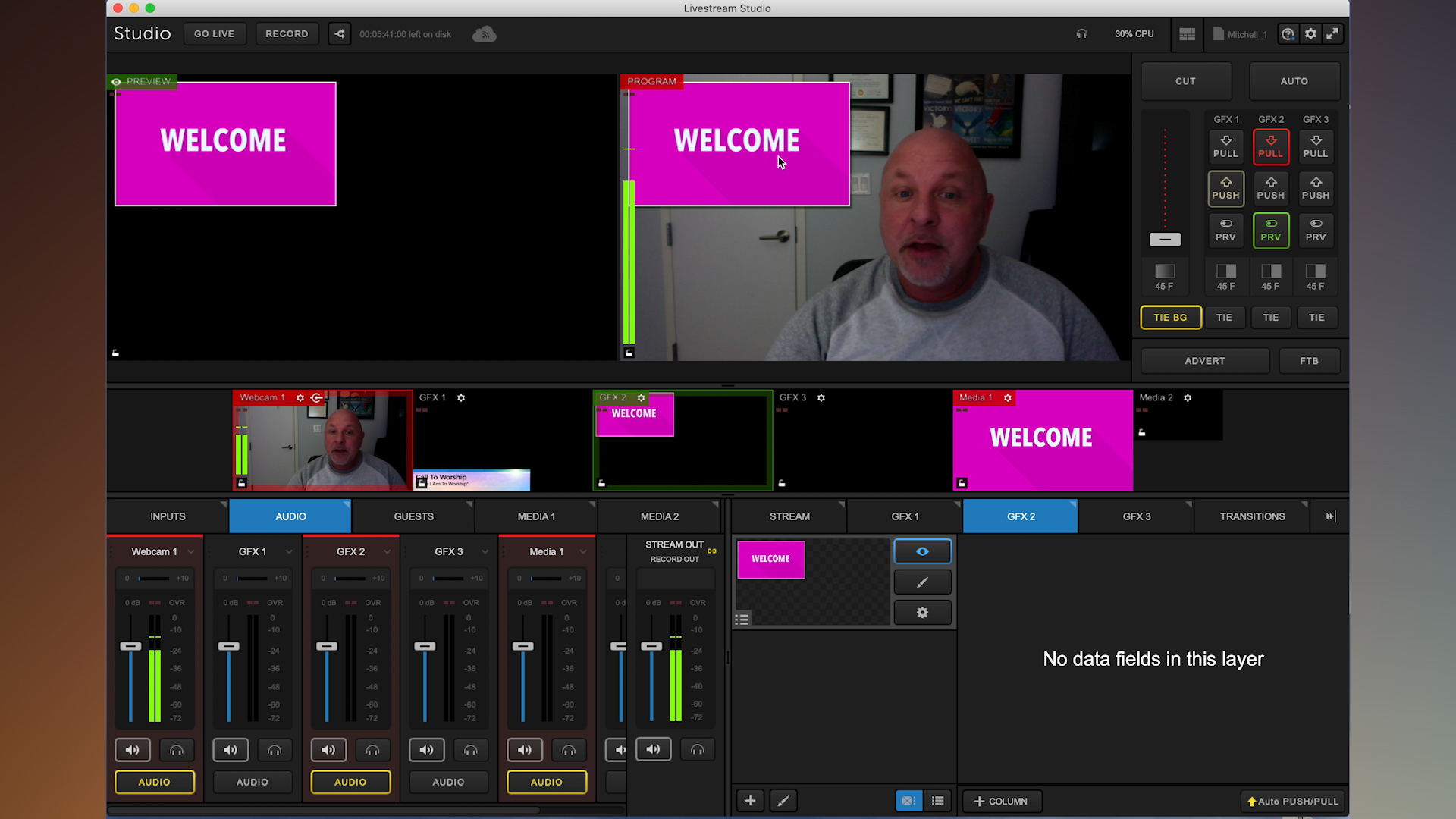Open the TRANSITIONS tab
Viewport: 1456px width, 819px height.
click(x=1252, y=516)
